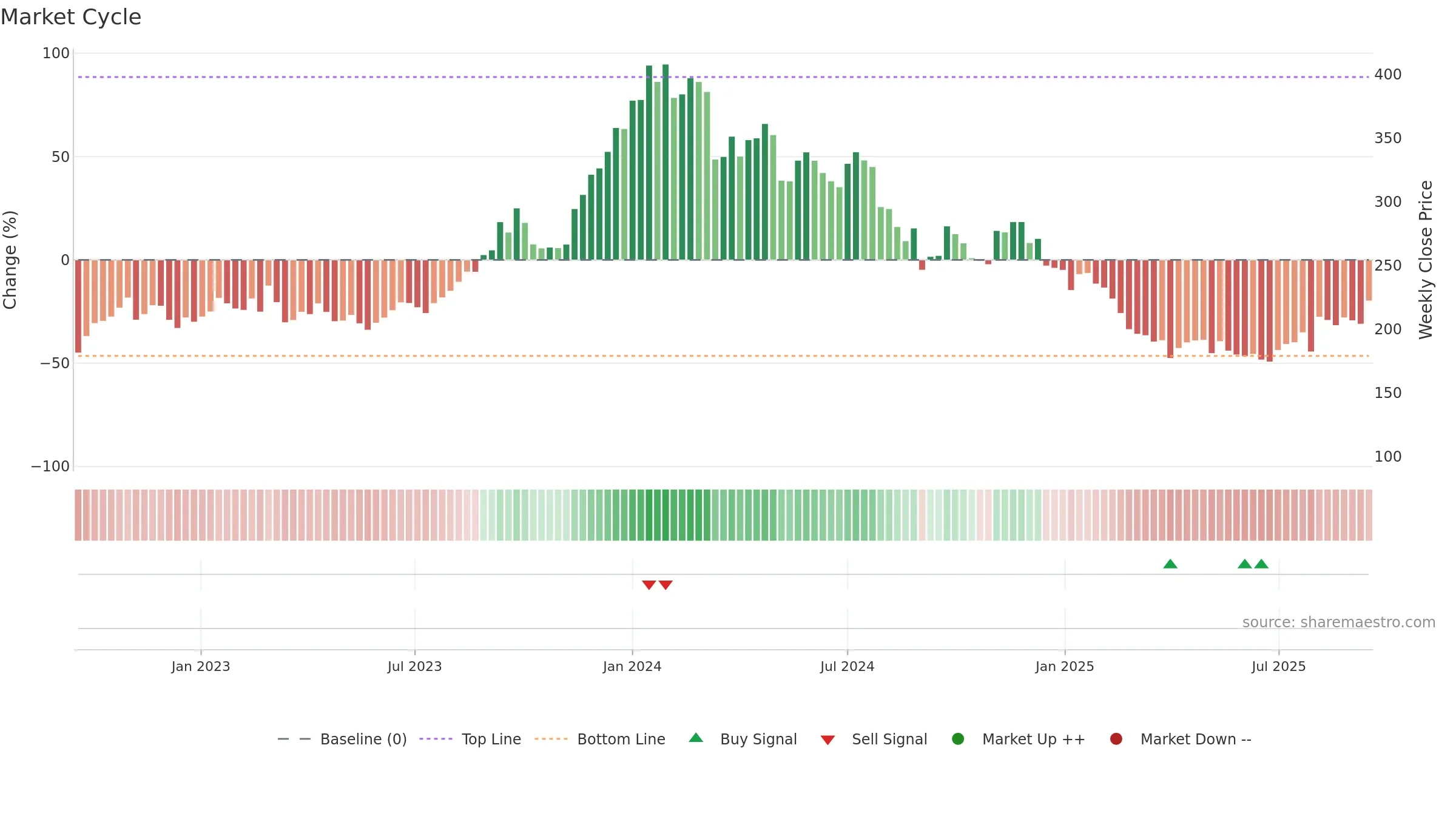
Task: Click the second red sell signal marker after Jan 2024
Action: coord(666,585)
